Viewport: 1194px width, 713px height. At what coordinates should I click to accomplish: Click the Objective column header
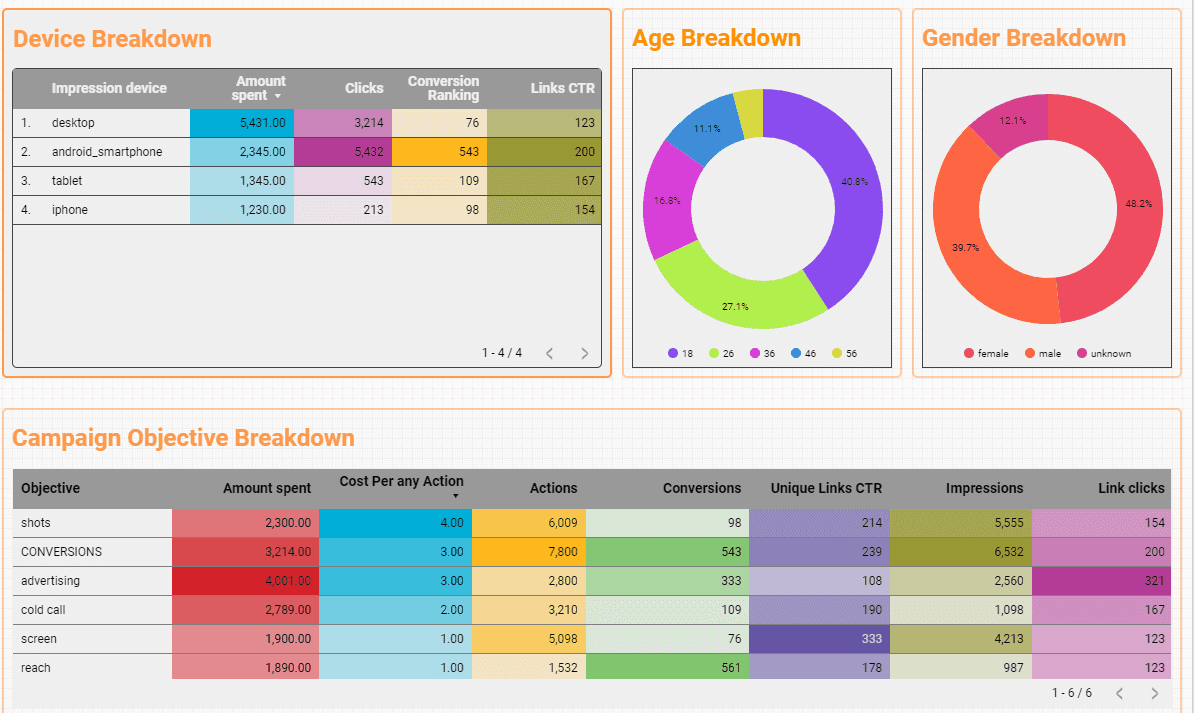click(50, 488)
